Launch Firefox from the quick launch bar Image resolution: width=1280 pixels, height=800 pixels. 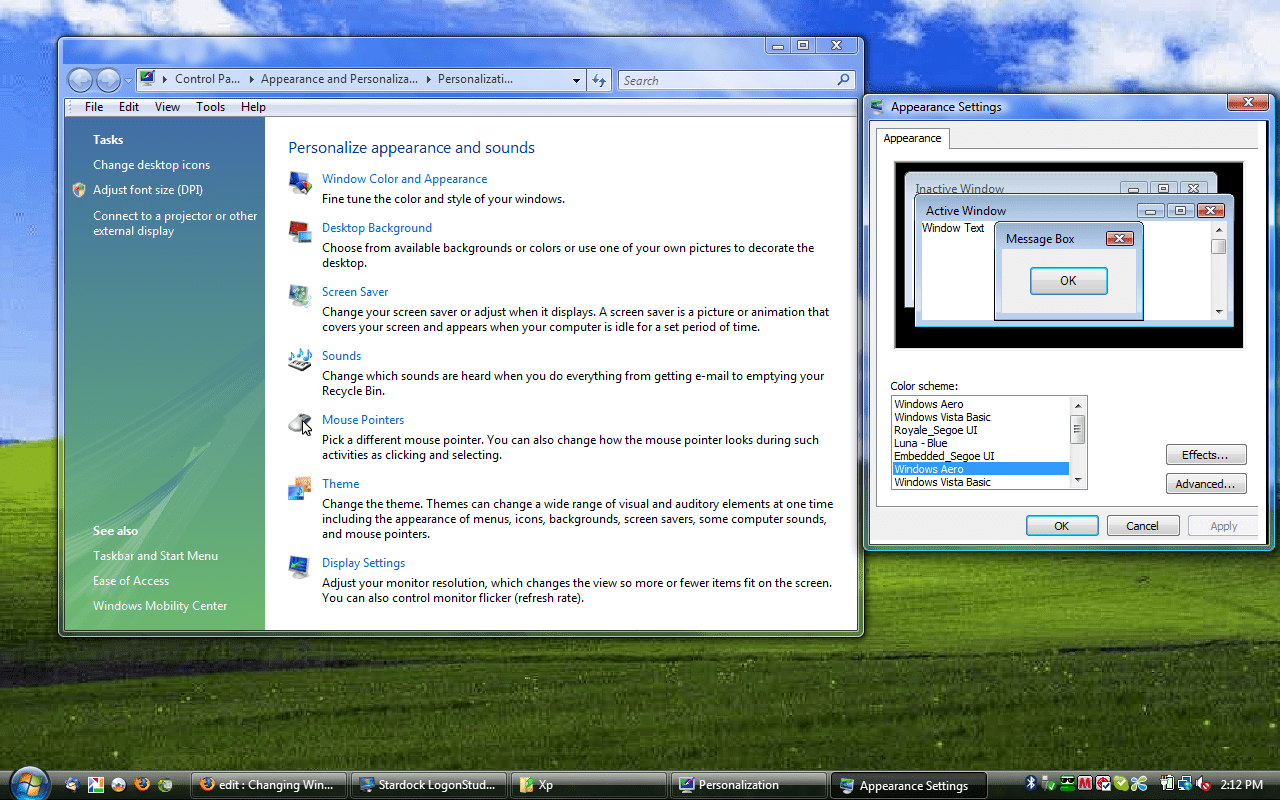pos(141,785)
